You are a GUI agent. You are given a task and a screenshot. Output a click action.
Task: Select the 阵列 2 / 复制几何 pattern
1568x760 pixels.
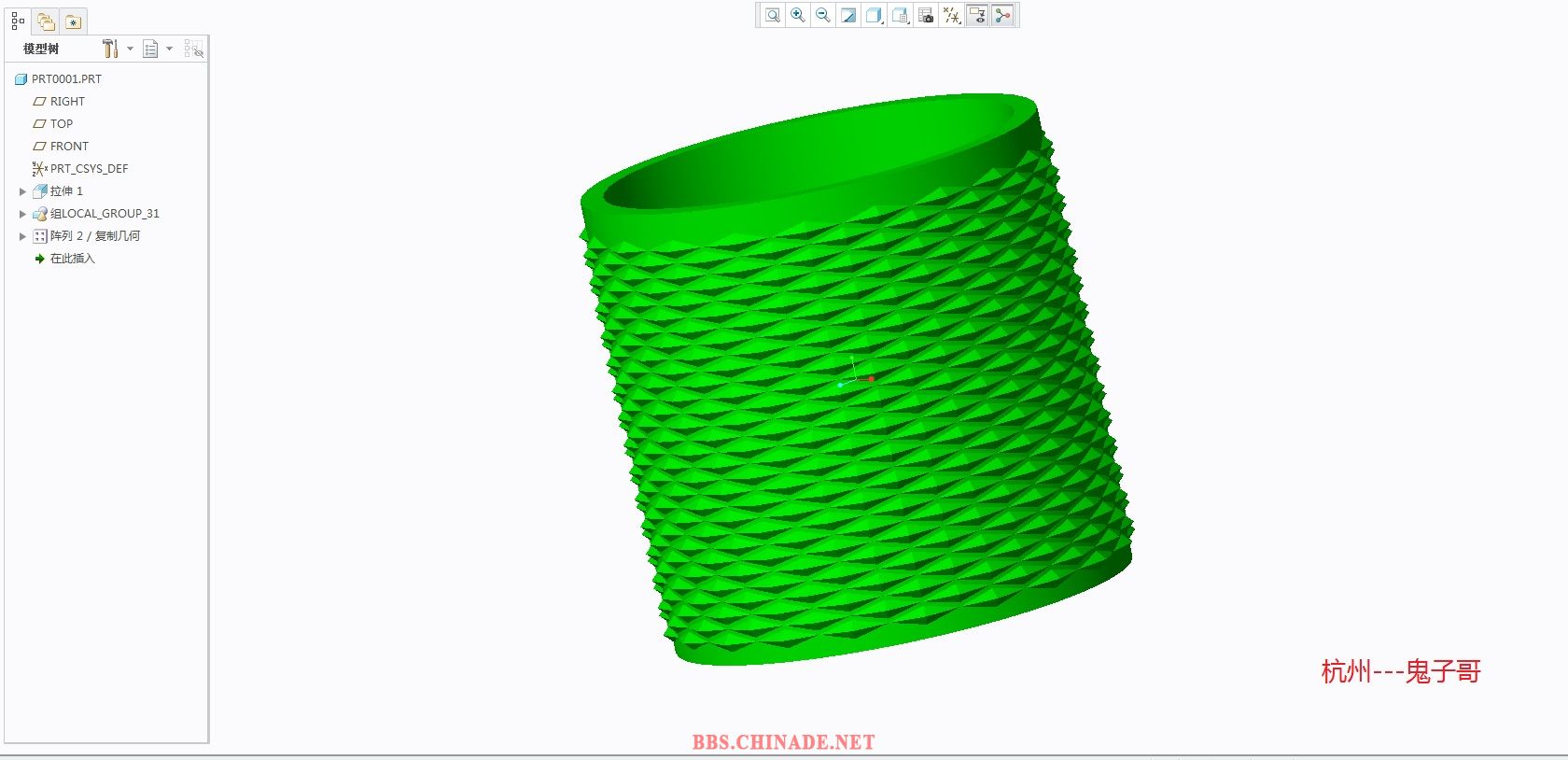pos(87,236)
